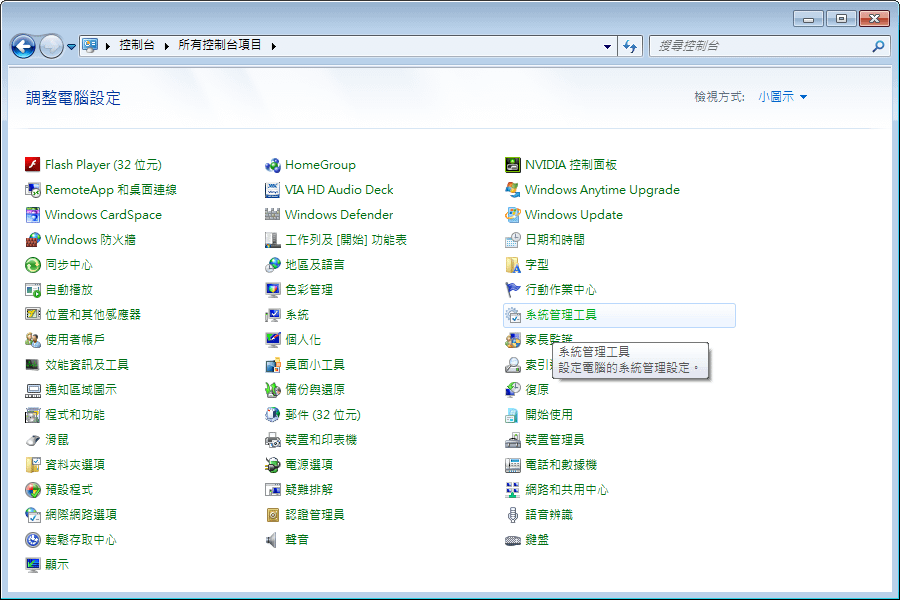Click the Windows 防火牆 brick wall icon

click(x=33, y=239)
